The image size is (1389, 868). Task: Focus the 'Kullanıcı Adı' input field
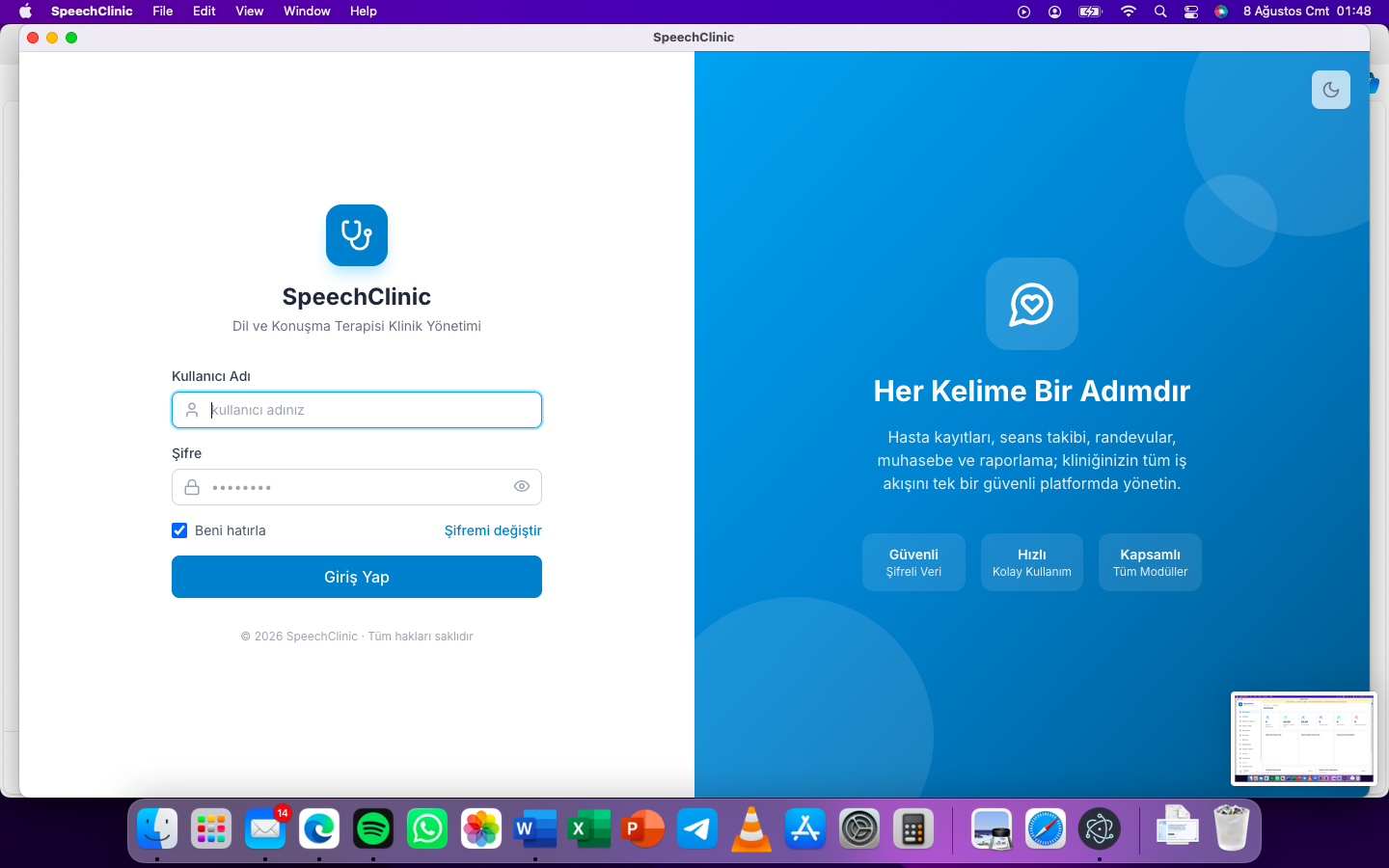click(357, 410)
